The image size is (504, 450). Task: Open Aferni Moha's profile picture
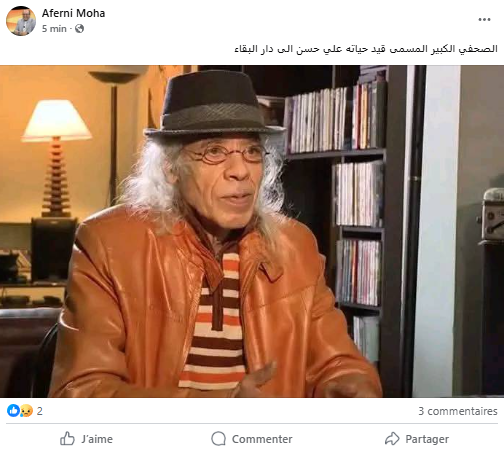coord(21,21)
